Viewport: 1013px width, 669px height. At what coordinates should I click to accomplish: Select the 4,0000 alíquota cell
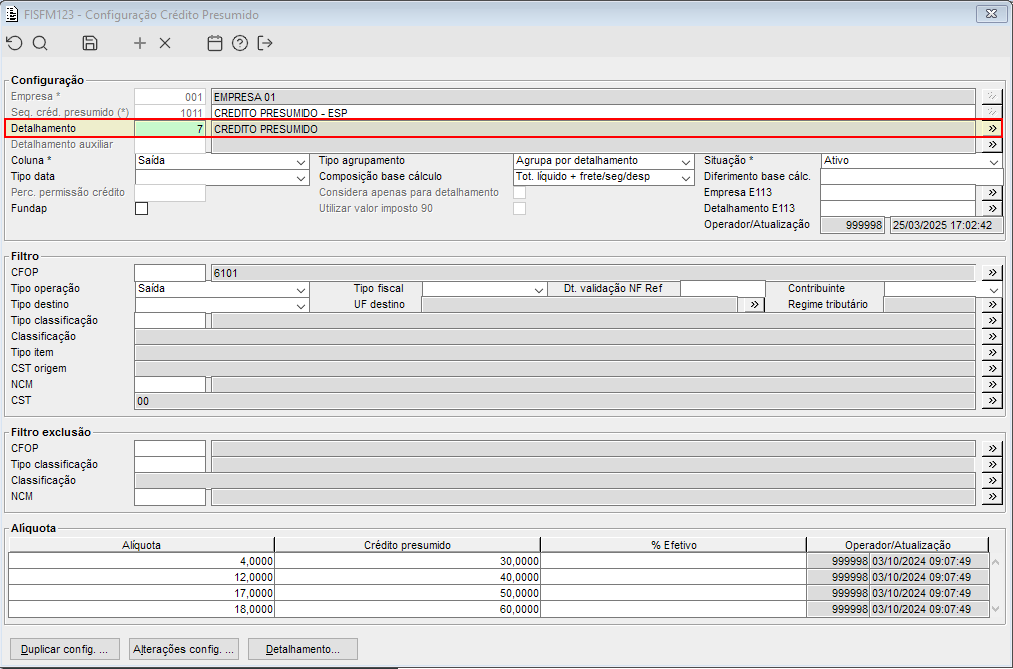(x=141, y=561)
